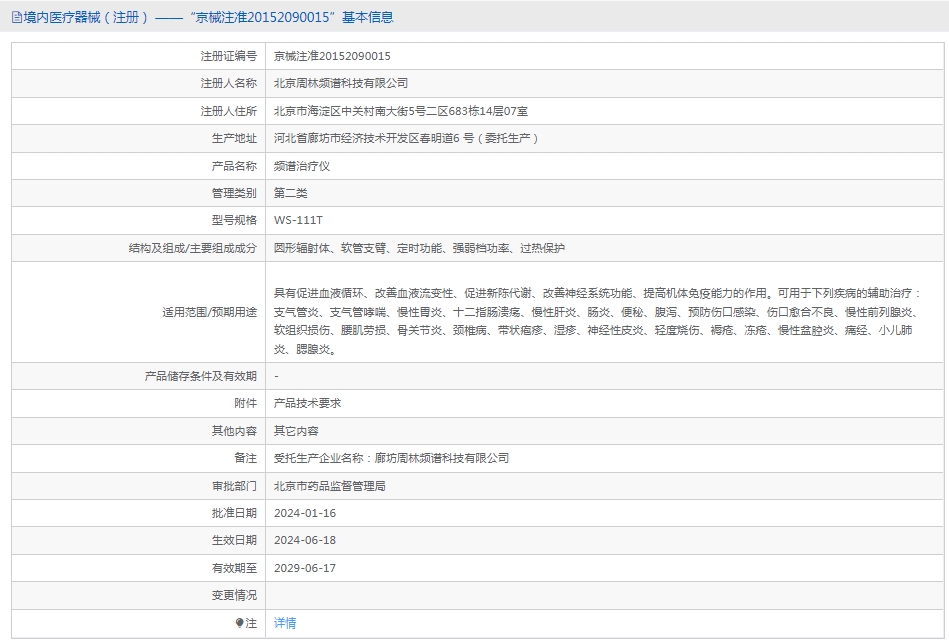This screenshot has height=644, width=949.
Task: Select remark 受托生产企业名称：廊坊周林频谱科技有限公司
Action: (392, 458)
